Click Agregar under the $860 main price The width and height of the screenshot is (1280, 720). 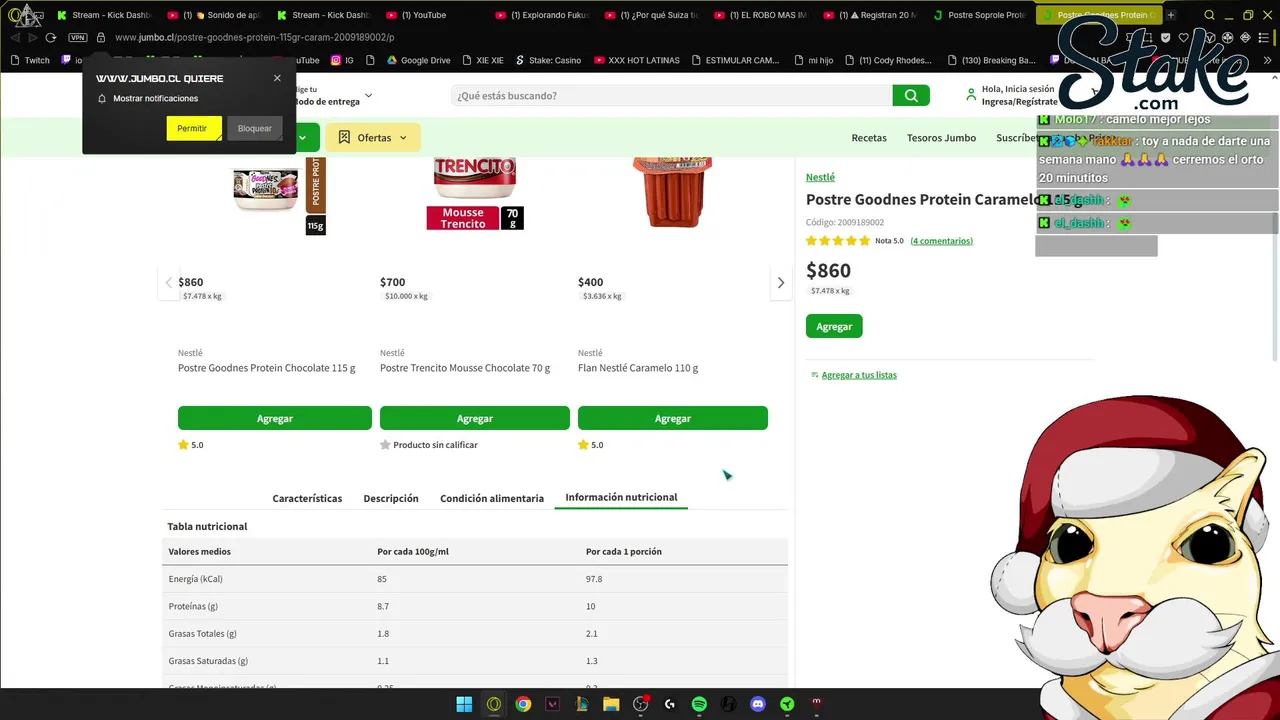click(x=834, y=326)
